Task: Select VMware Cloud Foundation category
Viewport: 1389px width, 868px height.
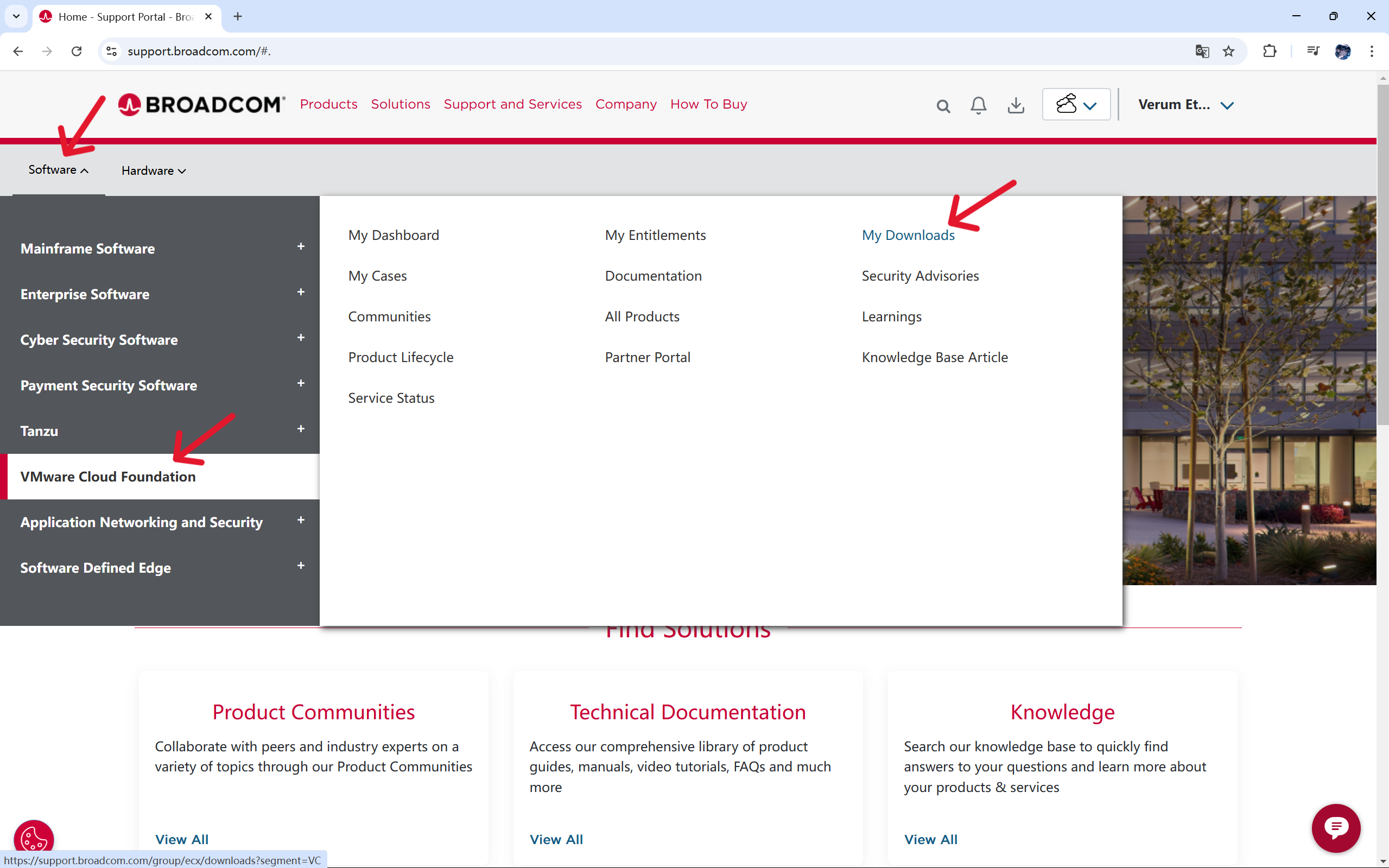Action: point(160,477)
